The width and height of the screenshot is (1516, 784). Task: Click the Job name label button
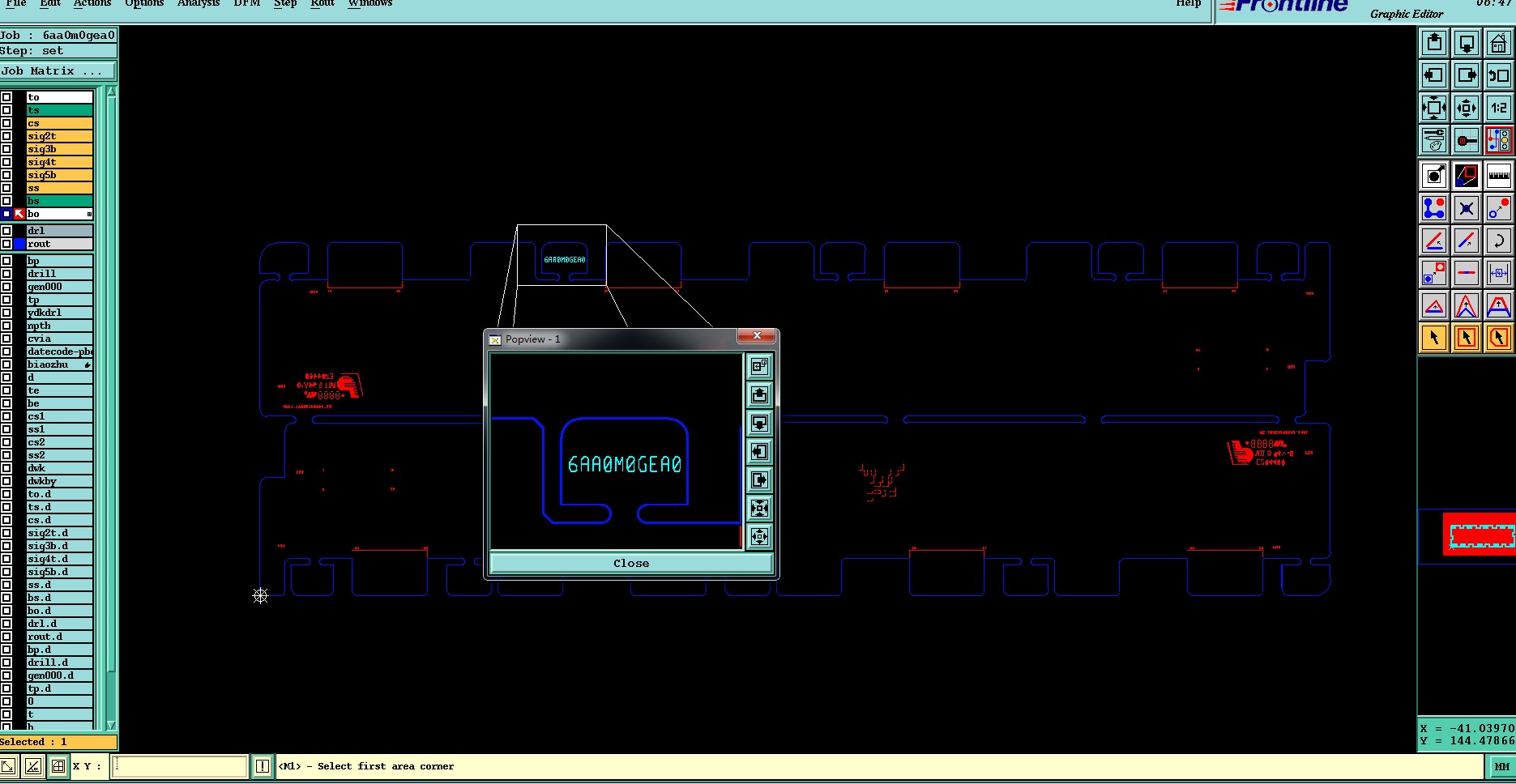58,35
